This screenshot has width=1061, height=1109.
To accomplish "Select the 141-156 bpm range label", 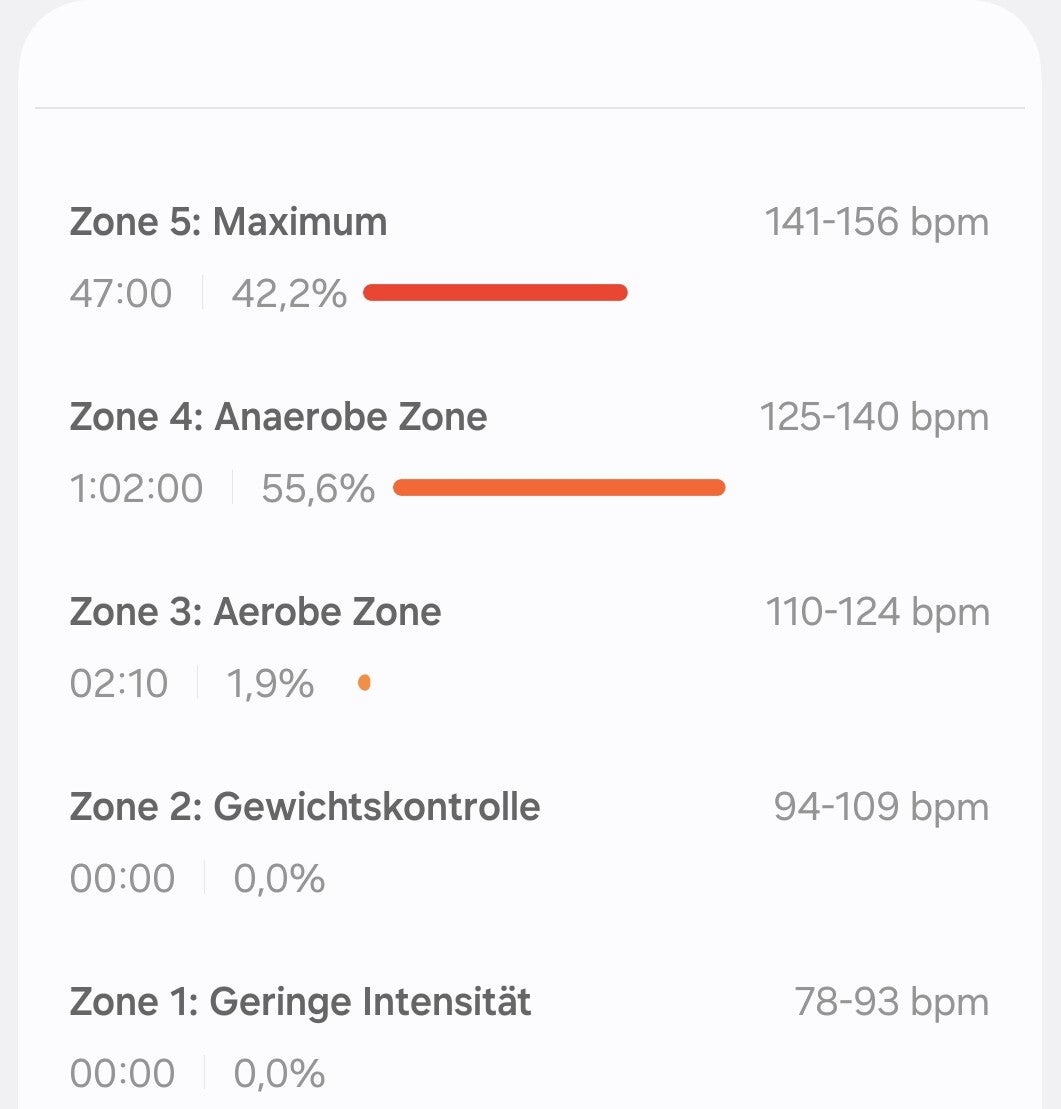I will tap(876, 222).
